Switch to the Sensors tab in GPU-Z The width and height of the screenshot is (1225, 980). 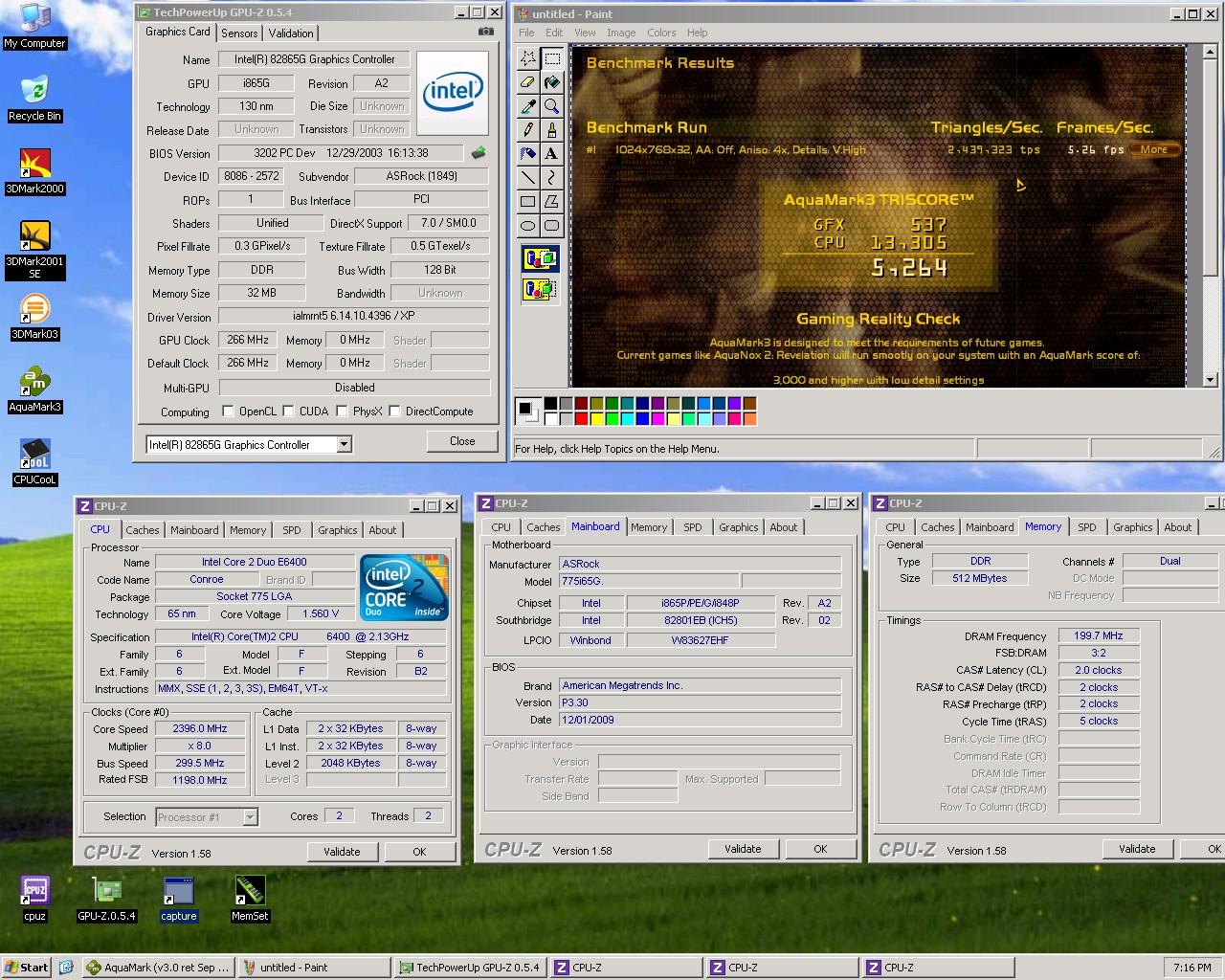[239, 33]
